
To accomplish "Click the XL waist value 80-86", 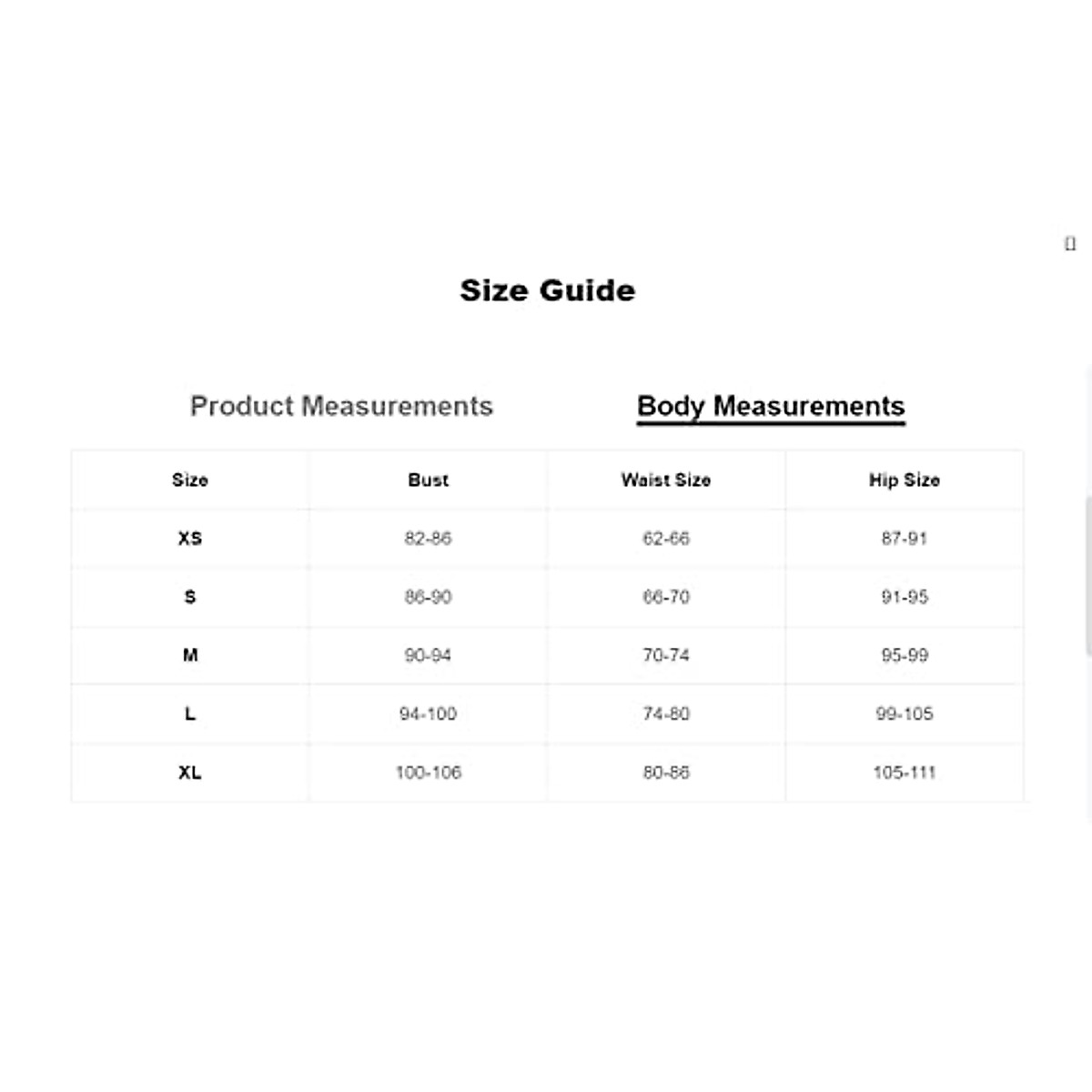I will click(x=666, y=773).
